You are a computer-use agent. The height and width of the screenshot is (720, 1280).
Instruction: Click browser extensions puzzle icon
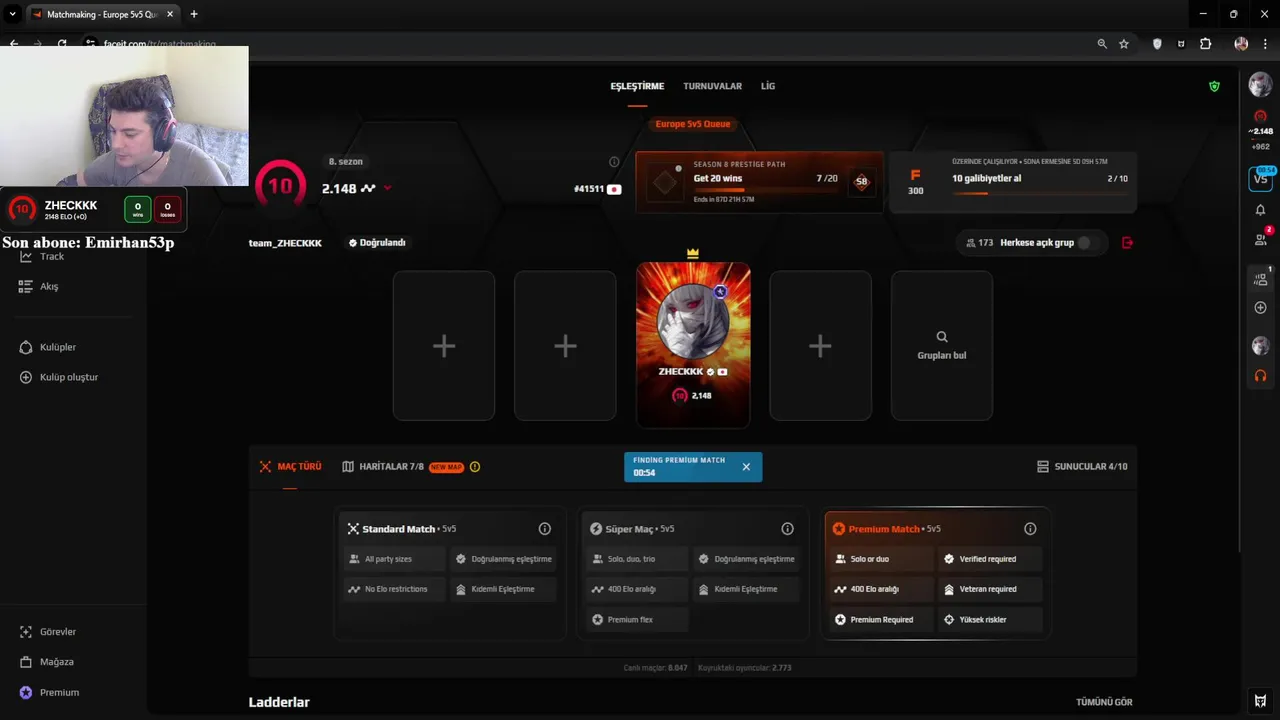coord(1205,44)
